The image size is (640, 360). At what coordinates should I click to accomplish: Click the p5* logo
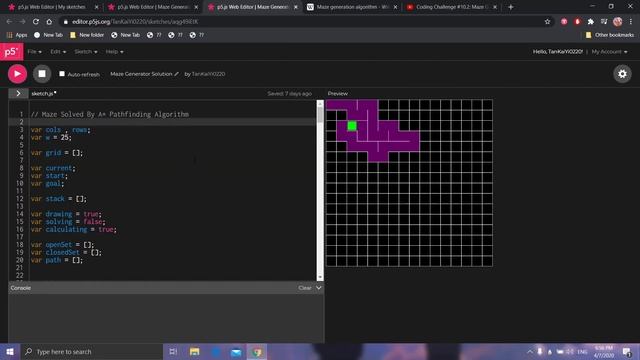pyautogui.click(x=11, y=52)
